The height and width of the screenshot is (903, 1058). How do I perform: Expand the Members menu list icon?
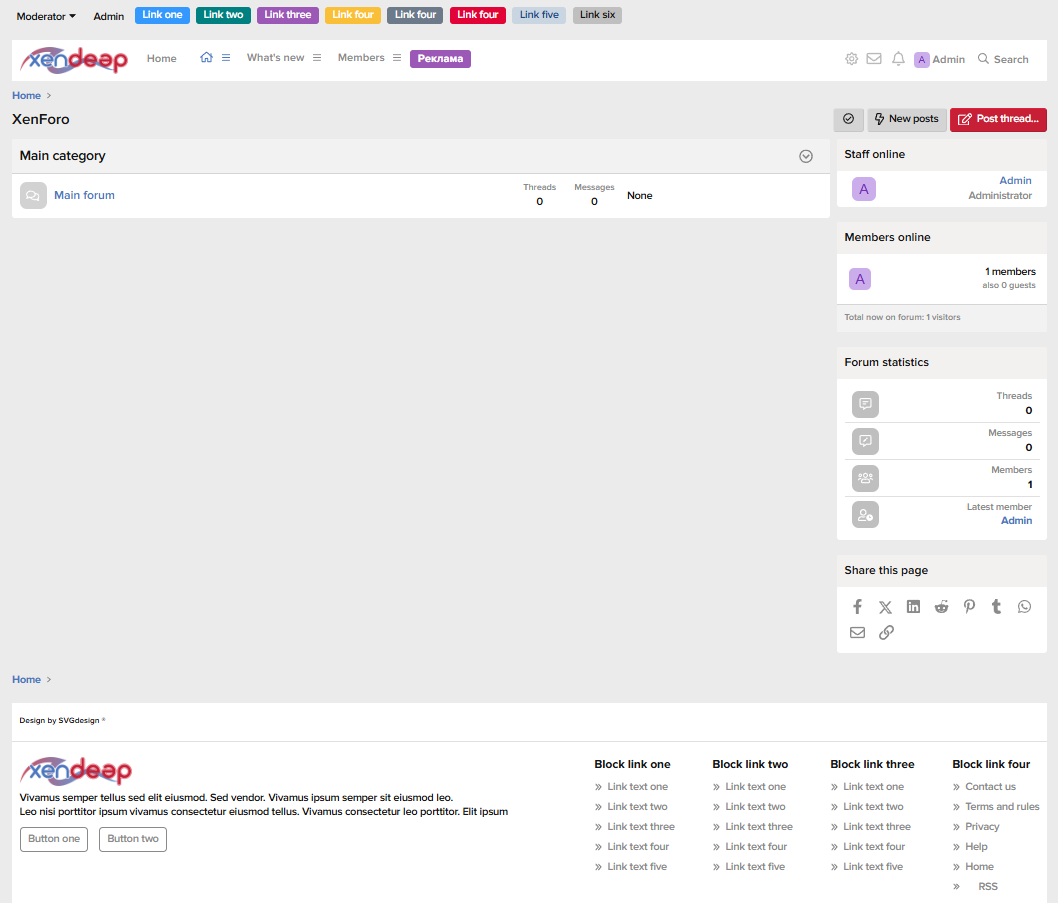tap(397, 58)
